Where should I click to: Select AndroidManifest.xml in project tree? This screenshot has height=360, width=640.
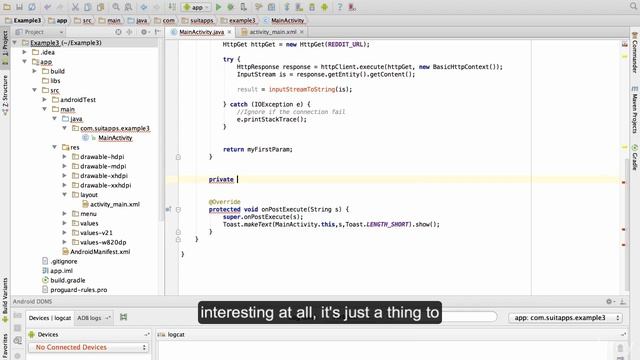coord(100,252)
